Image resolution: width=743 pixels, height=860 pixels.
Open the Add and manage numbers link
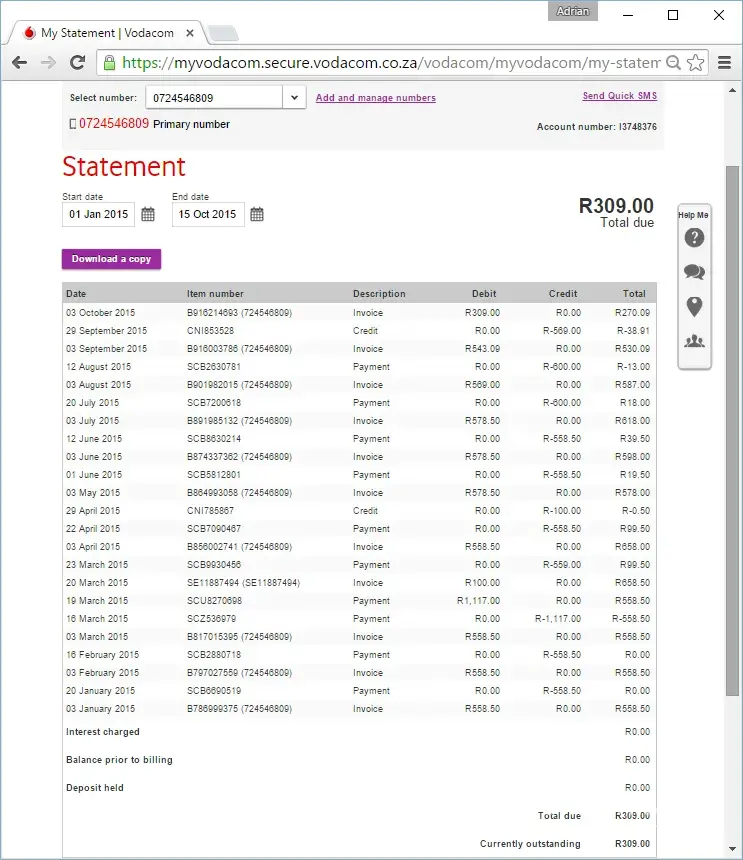point(375,98)
